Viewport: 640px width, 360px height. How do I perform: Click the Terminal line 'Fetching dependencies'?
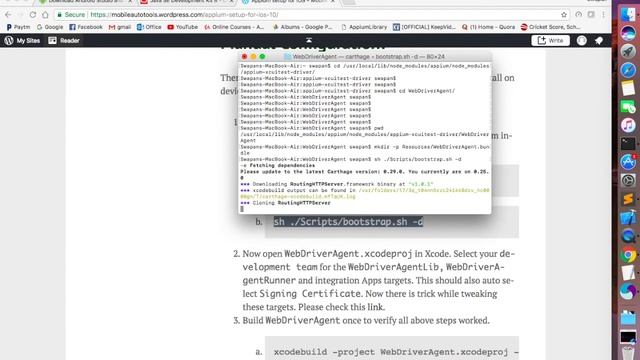(x=278, y=166)
